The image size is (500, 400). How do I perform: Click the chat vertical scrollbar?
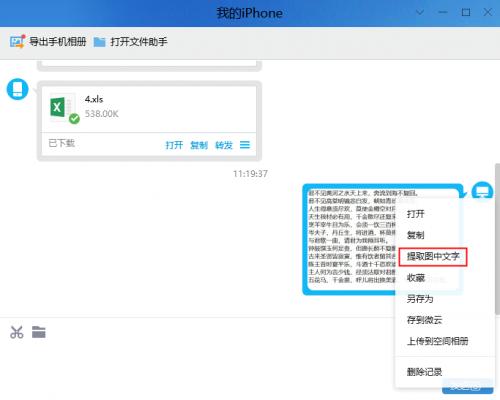pyautogui.click(x=497, y=239)
